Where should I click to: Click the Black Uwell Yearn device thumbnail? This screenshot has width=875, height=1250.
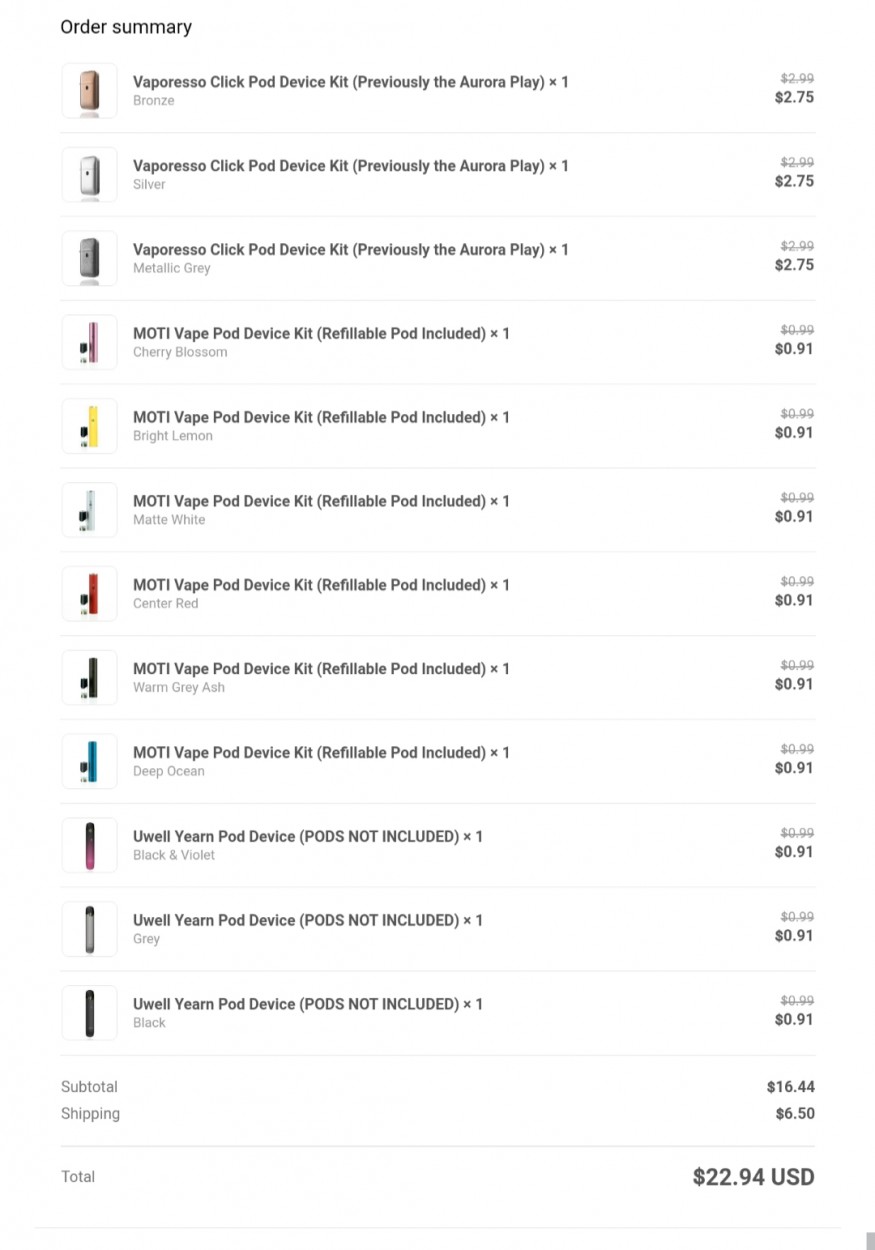89,1013
